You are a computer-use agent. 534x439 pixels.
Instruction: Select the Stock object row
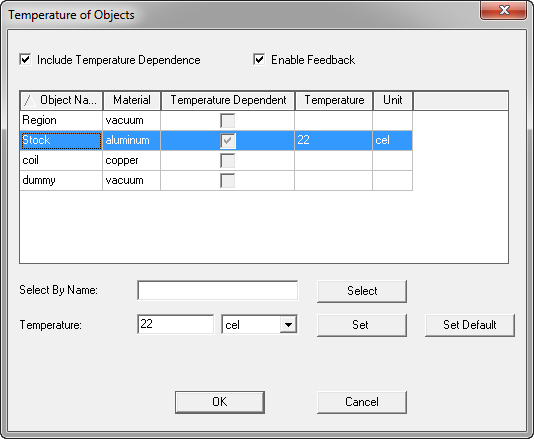[216, 140]
